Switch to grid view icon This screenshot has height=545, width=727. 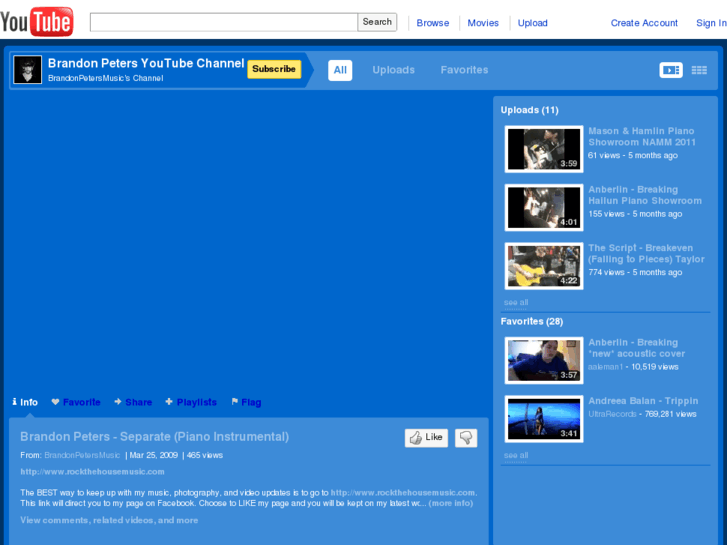(699, 70)
